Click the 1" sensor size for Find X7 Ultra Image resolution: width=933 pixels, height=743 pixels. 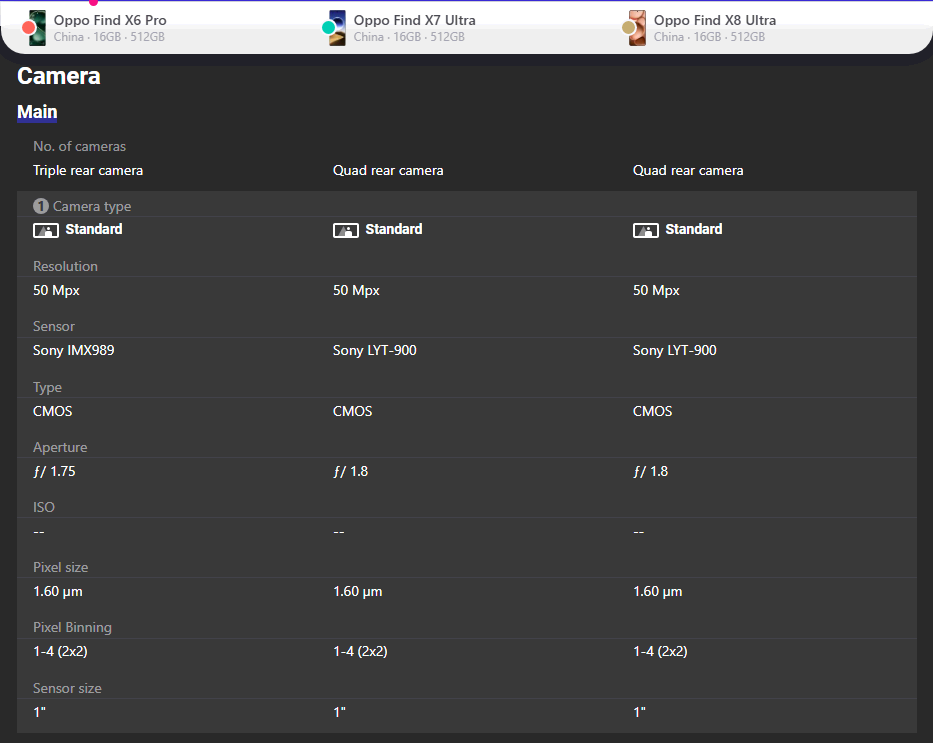pos(339,711)
